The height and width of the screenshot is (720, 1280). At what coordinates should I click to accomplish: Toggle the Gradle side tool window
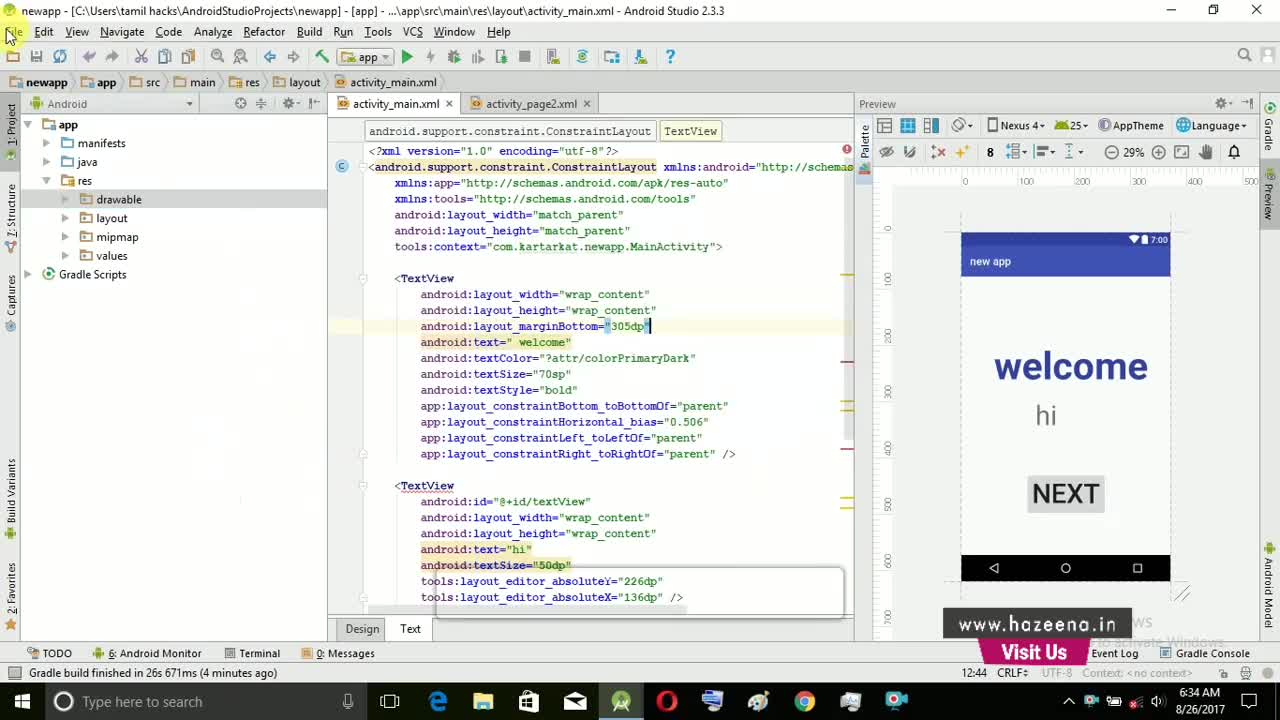(1270, 128)
